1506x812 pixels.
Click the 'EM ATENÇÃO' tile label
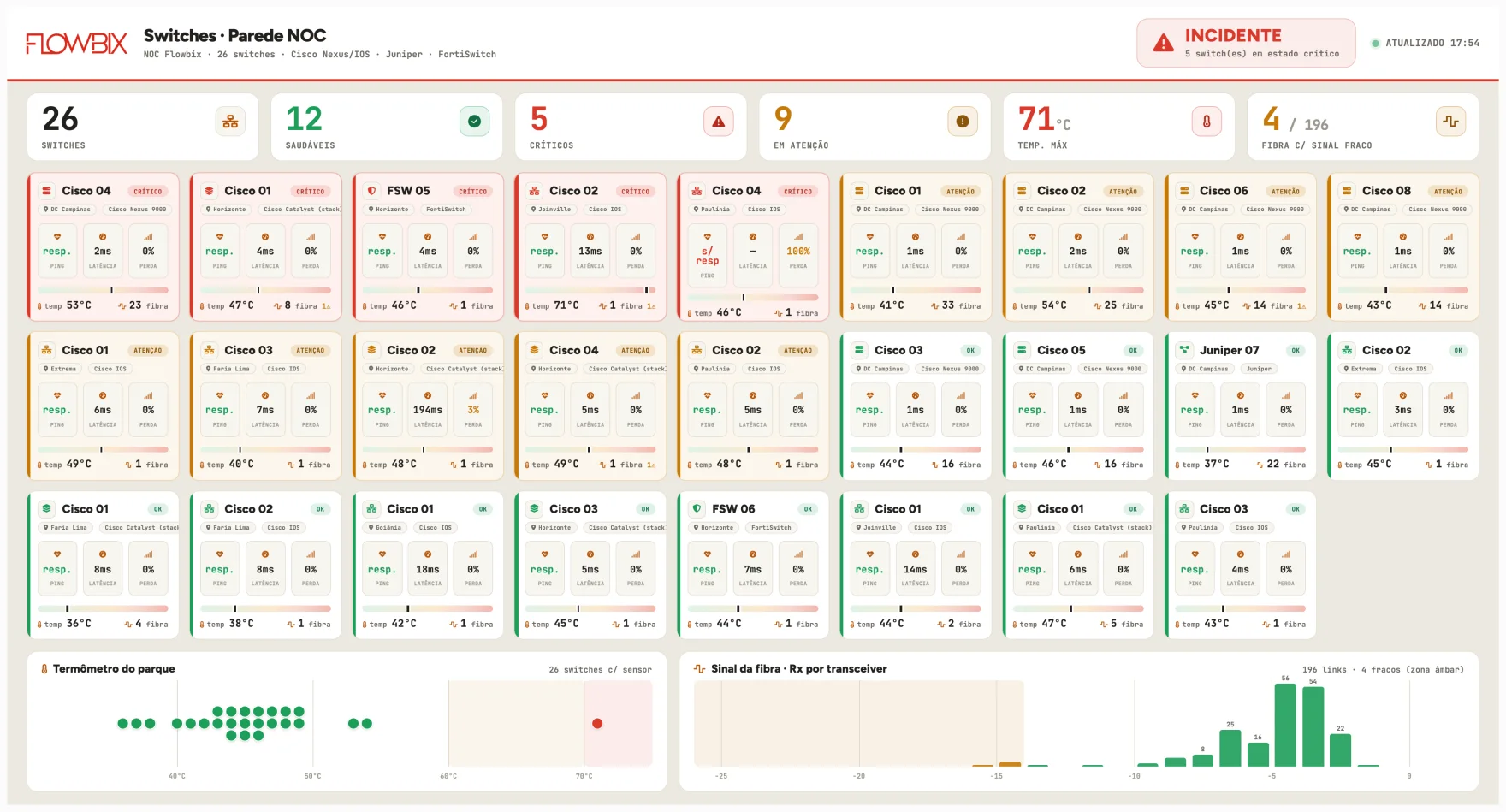point(801,145)
